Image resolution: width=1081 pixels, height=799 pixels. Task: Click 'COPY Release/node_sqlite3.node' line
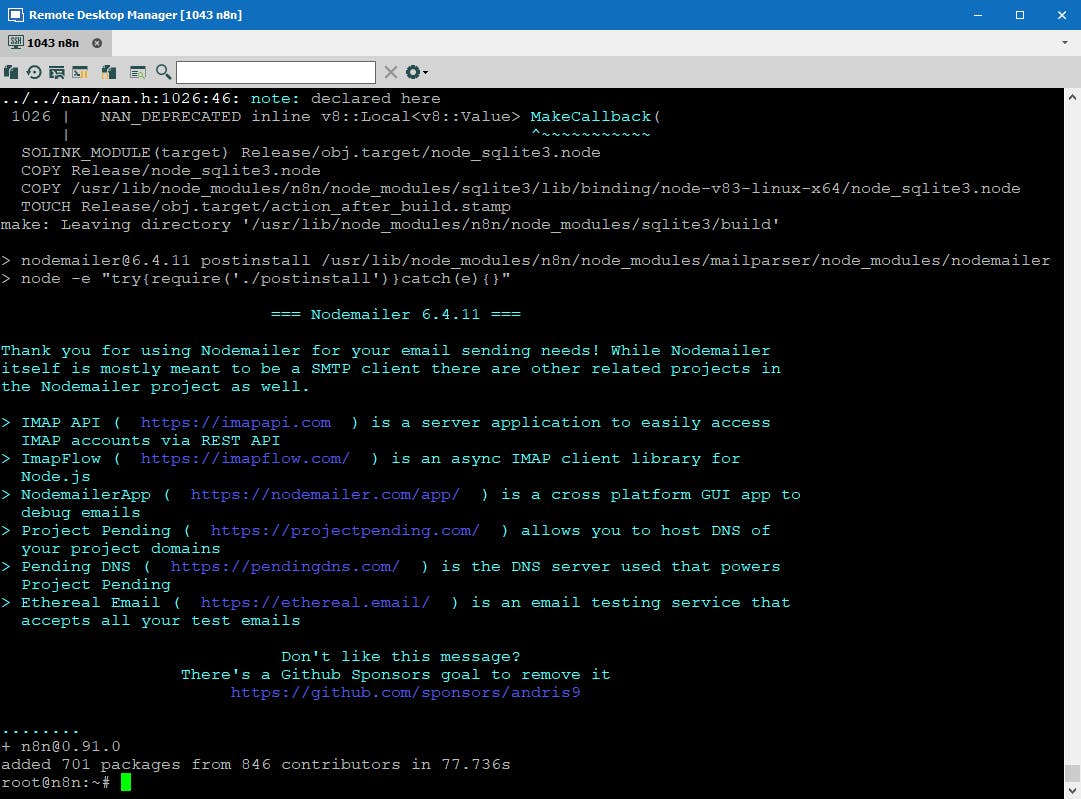coord(171,170)
